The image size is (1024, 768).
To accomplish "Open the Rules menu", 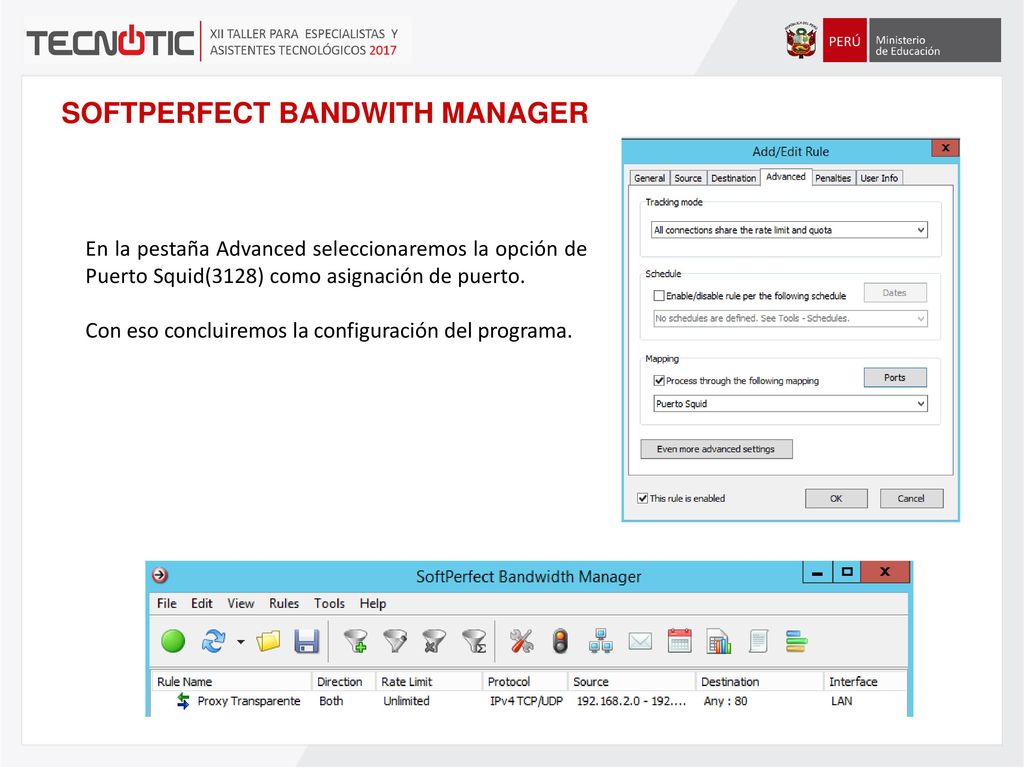I will pos(284,603).
